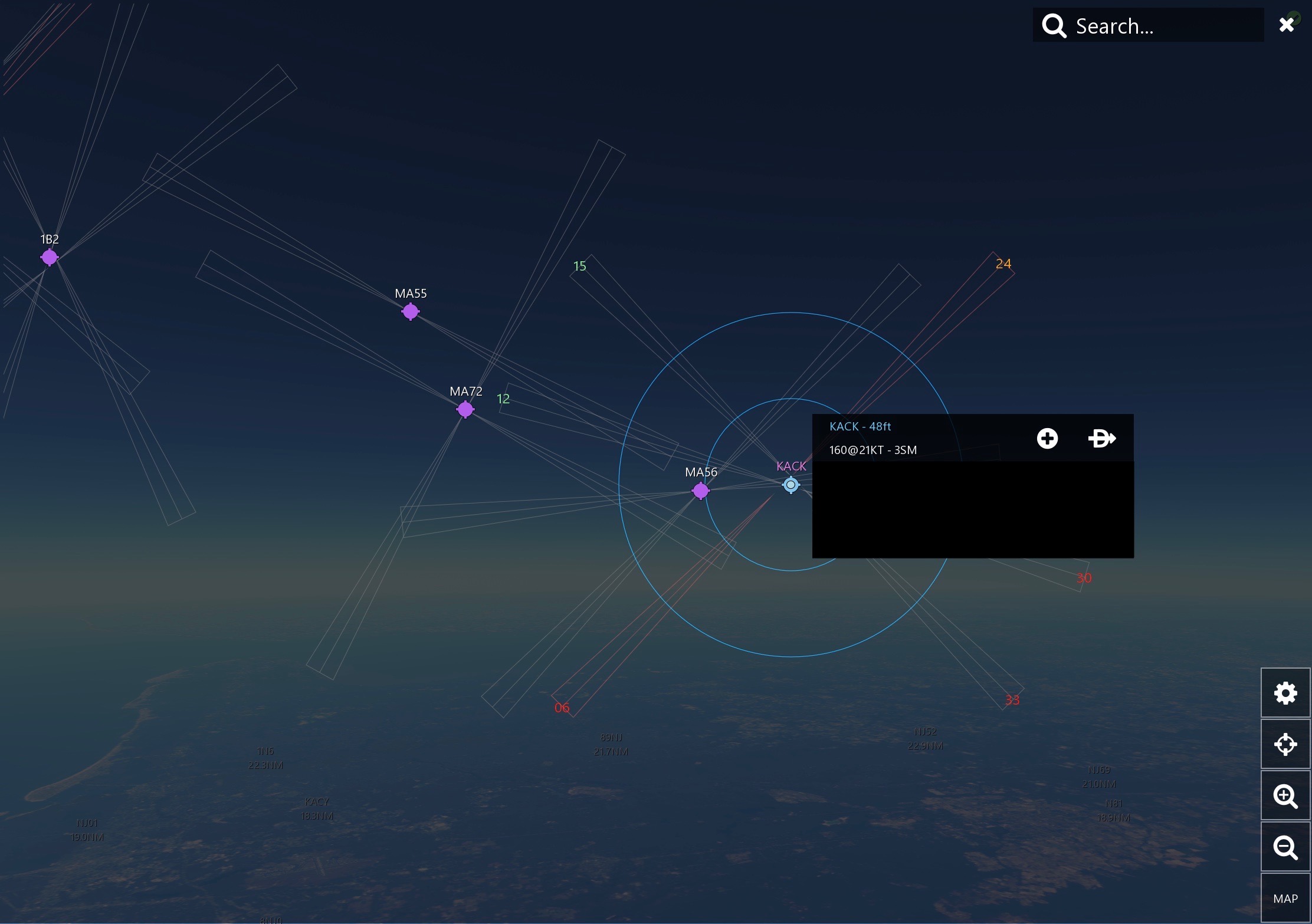Open settings gear button
The width and height of the screenshot is (1312, 924).
(x=1285, y=693)
